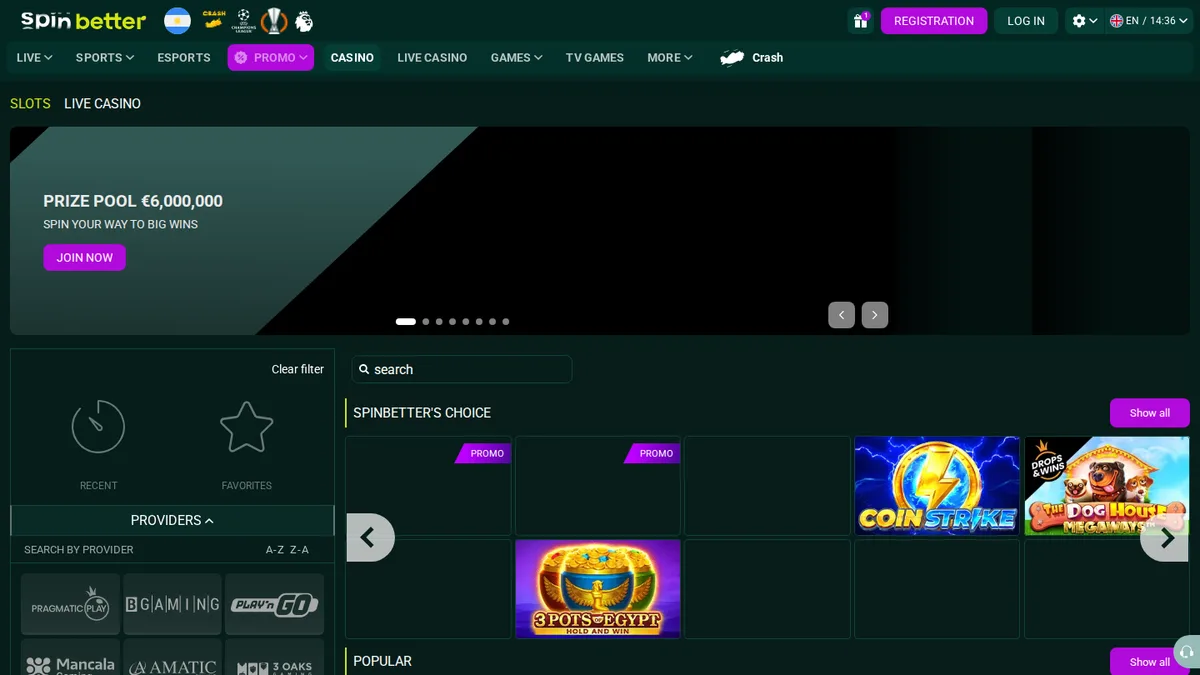Open the Champions League shortcut

tap(243, 20)
